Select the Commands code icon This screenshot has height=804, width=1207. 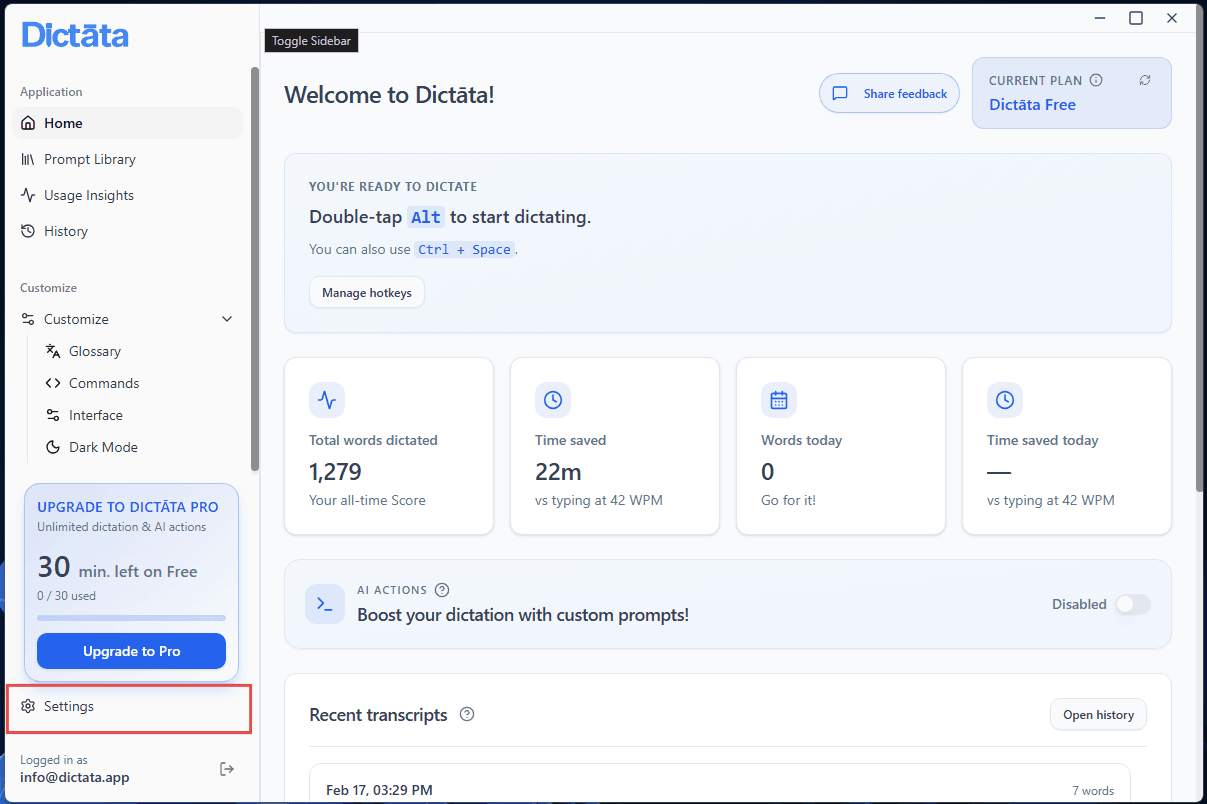coord(53,383)
